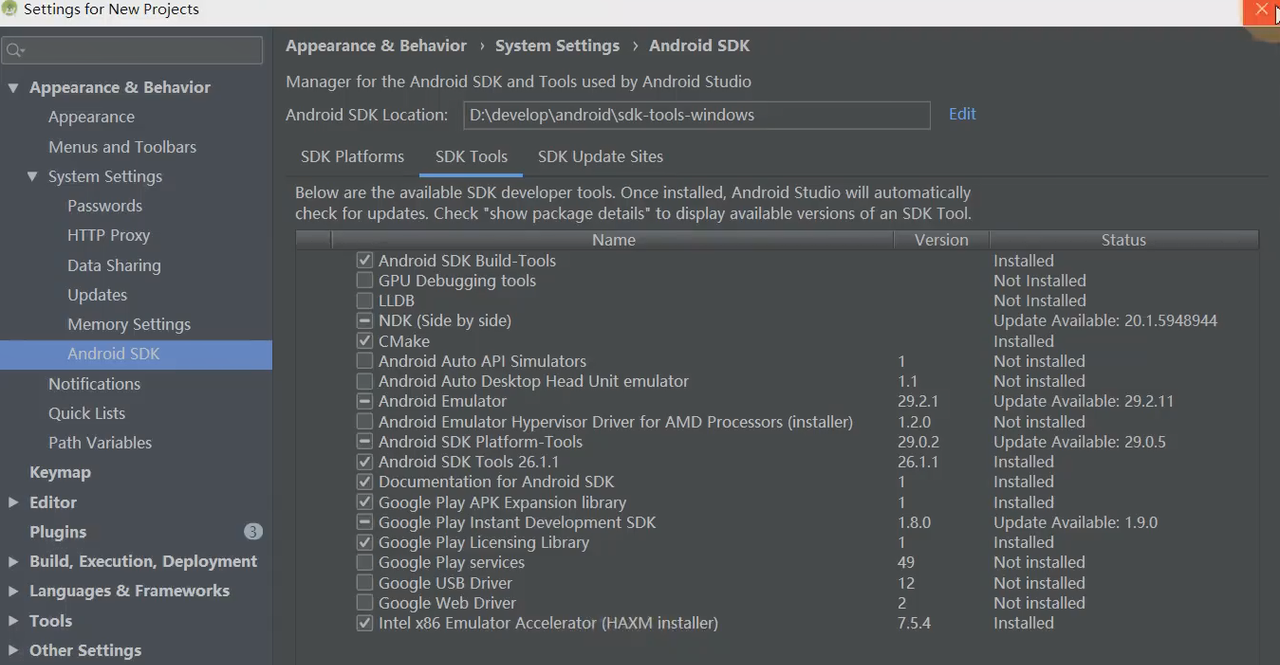Expand the Build, Execution, Deployment section
Image resolution: width=1280 pixels, height=665 pixels.
tap(13, 562)
